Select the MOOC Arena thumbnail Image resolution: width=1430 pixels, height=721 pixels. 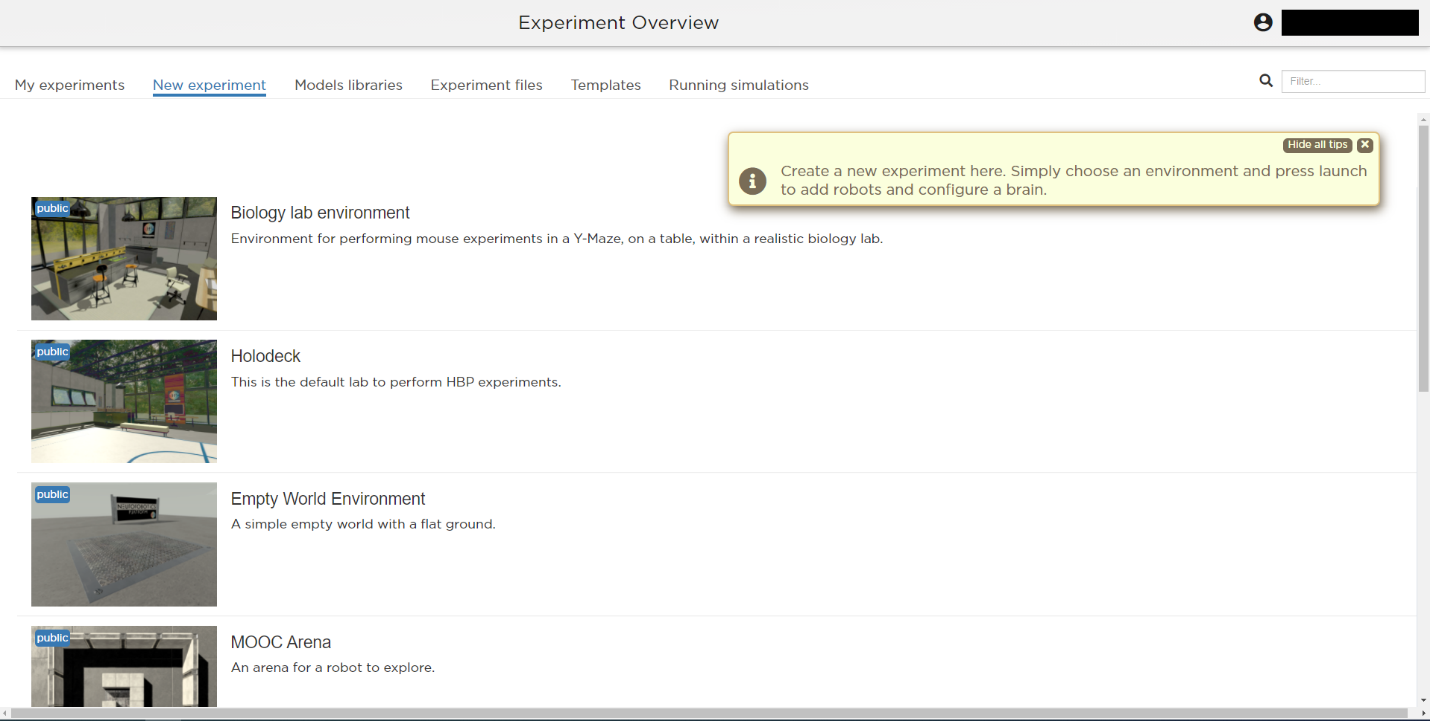point(124,666)
